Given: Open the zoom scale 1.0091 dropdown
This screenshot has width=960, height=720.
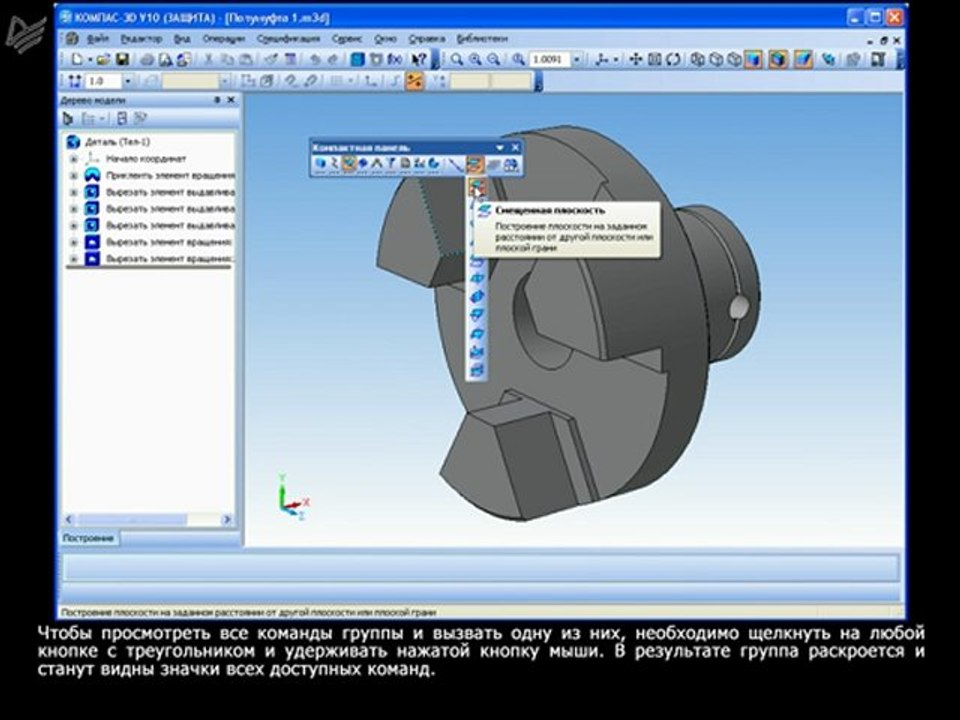Looking at the screenshot, I should point(577,59).
